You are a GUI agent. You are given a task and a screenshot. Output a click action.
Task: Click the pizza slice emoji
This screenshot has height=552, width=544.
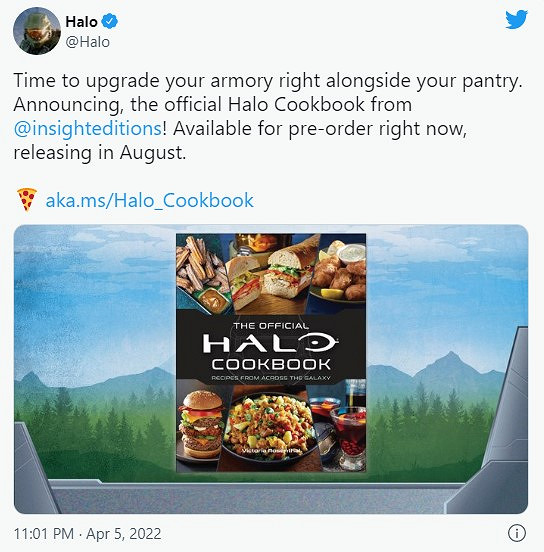[27, 200]
